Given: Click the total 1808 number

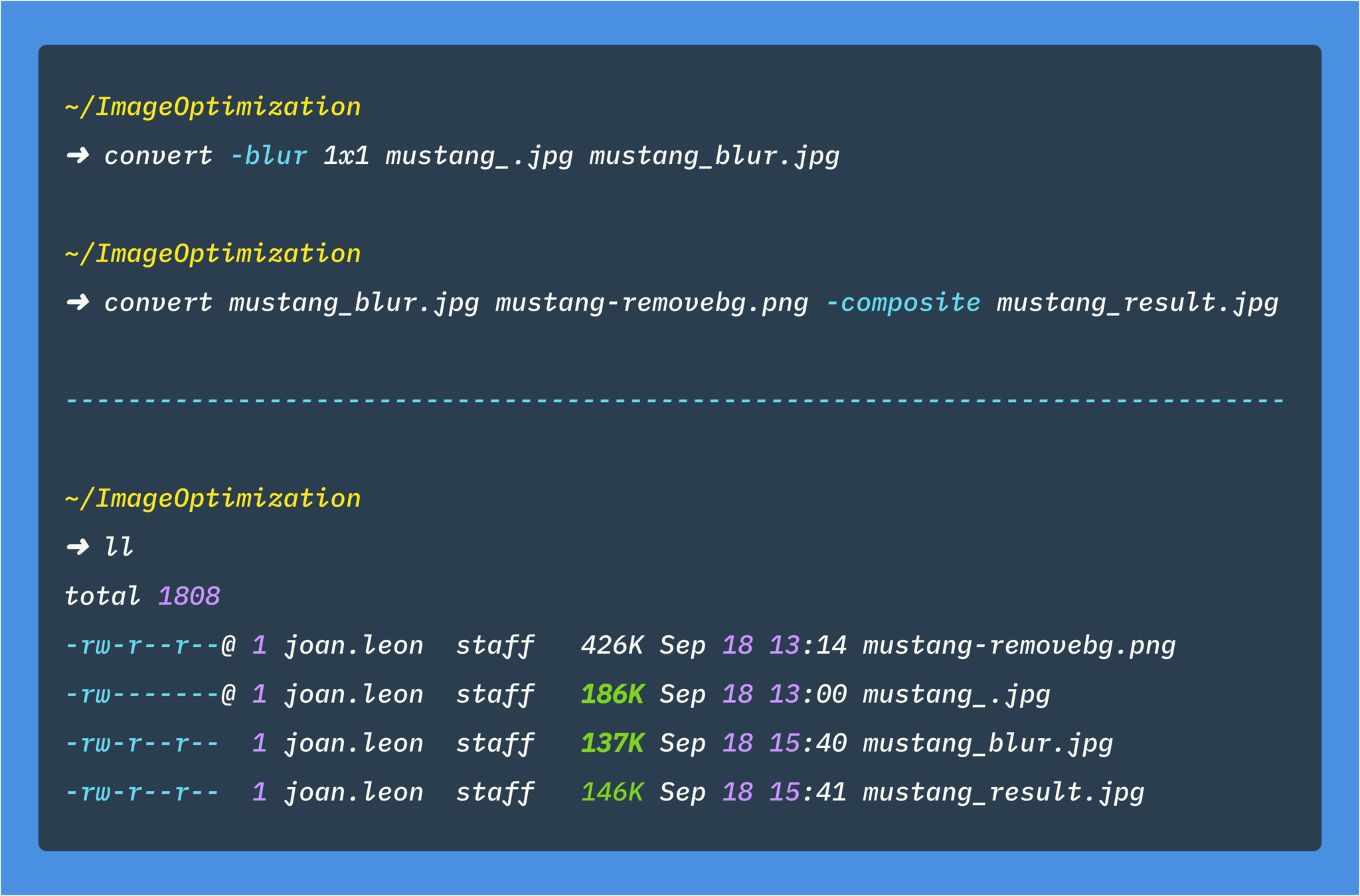Looking at the screenshot, I should [x=189, y=596].
